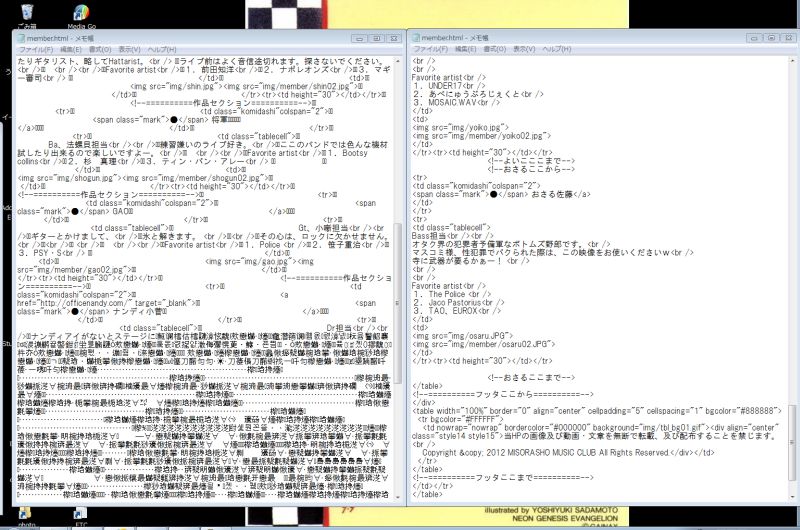This screenshot has height=530, width=800.
Task: Open 表示(V) menu in right Notepad window
Action: [x=524, y=49]
